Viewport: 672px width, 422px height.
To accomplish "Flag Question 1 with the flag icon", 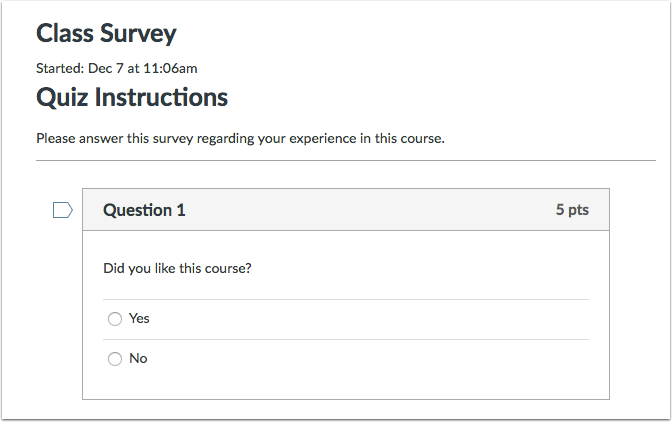I will pos(62,210).
